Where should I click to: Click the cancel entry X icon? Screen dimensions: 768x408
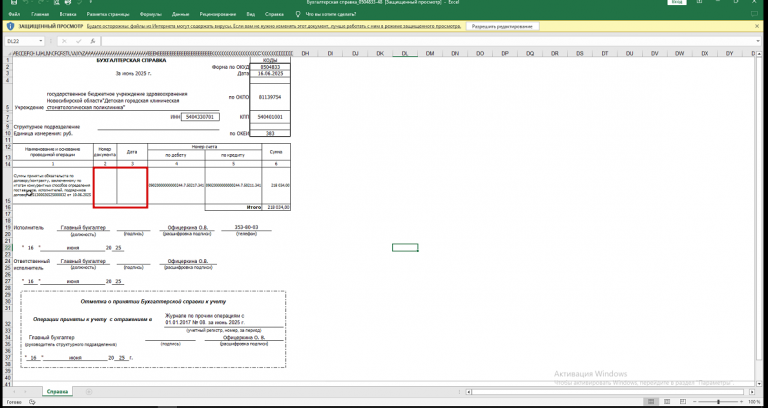click(65, 42)
